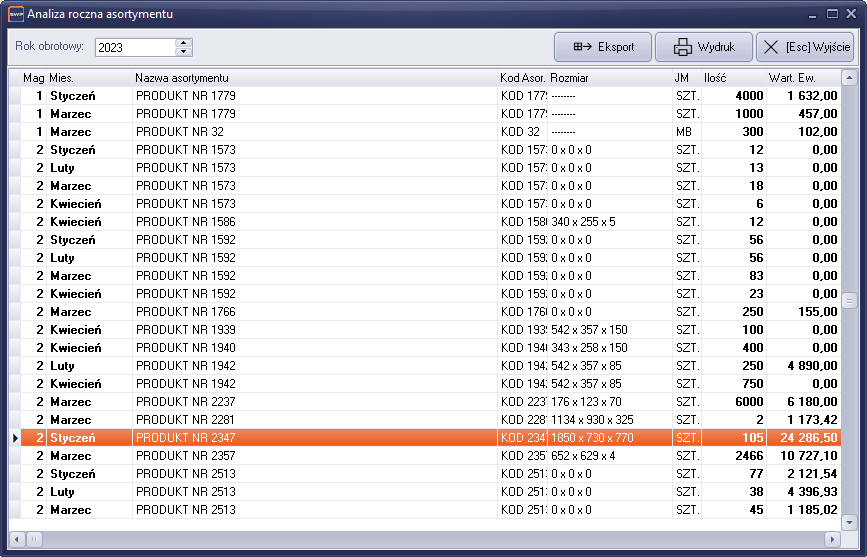Click the Eksport button
Image resolution: width=867 pixels, height=557 pixels.
pyautogui.click(x=603, y=47)
